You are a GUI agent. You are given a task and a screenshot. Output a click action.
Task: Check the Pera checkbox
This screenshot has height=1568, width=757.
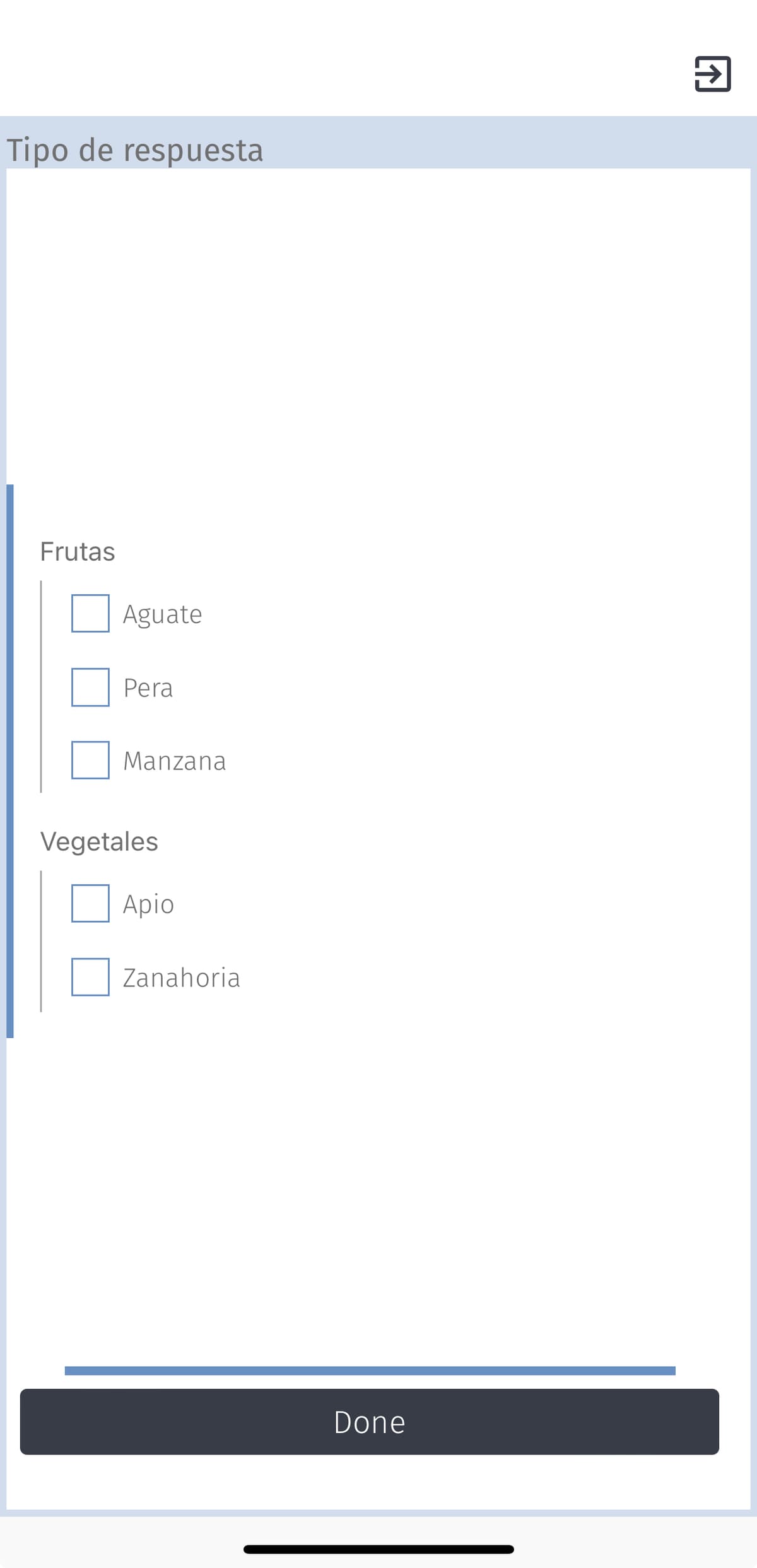[90, 687]
